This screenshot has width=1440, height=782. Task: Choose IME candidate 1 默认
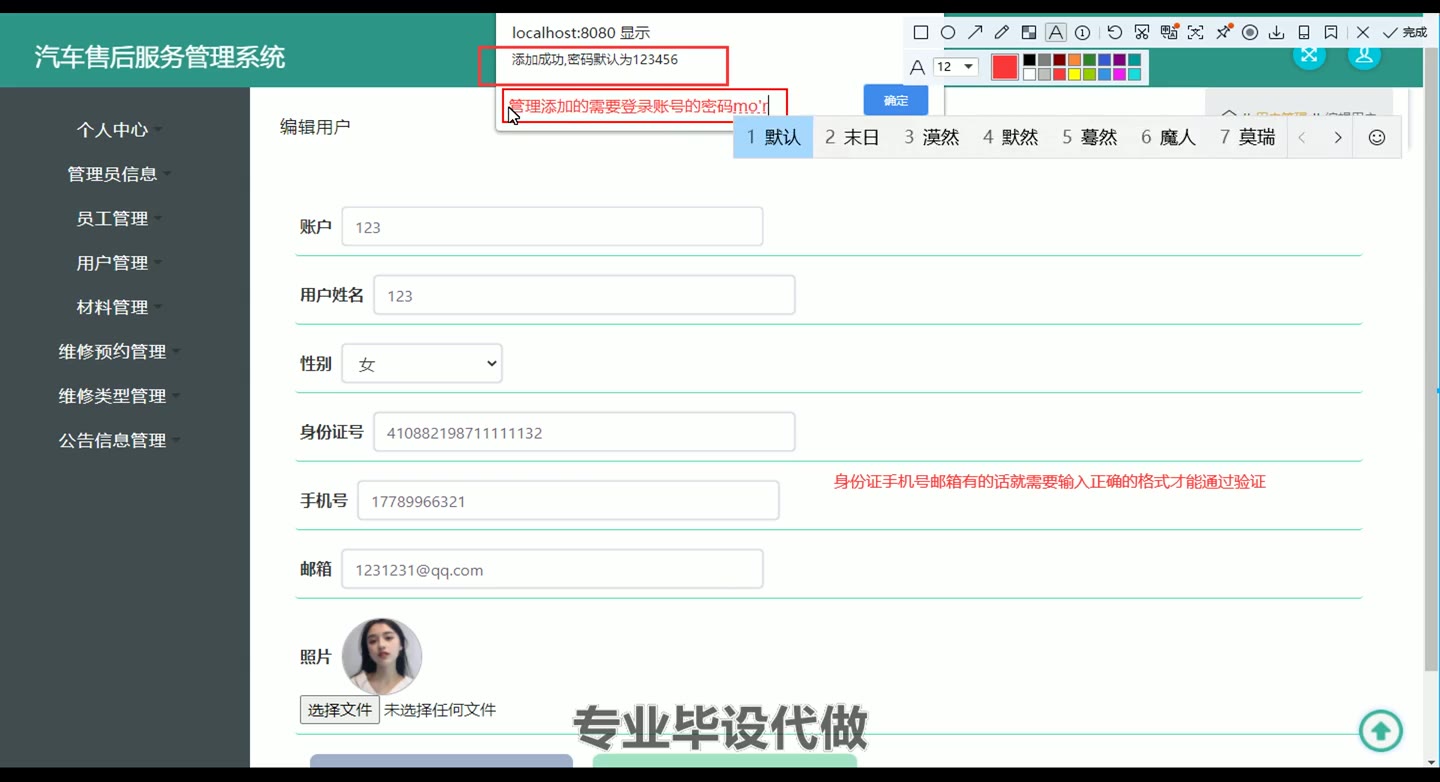pos(773,137)
